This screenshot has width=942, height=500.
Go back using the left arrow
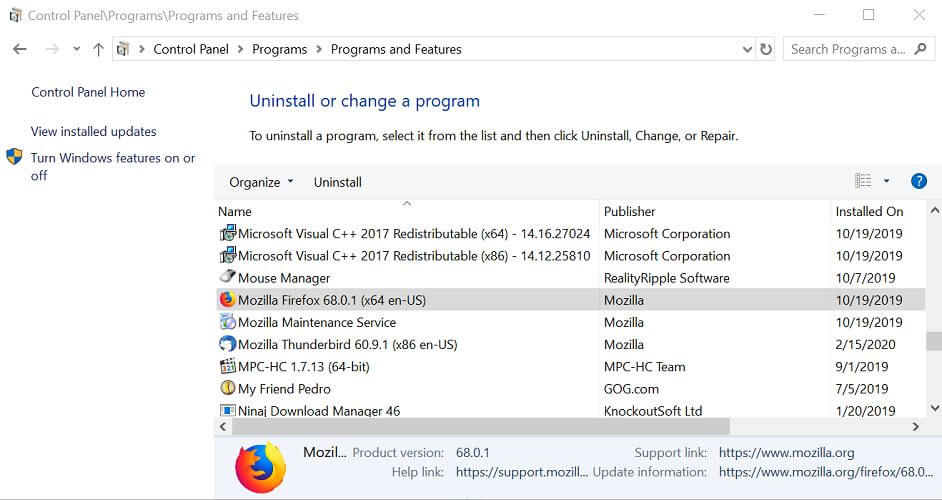(x=20, y=49)
